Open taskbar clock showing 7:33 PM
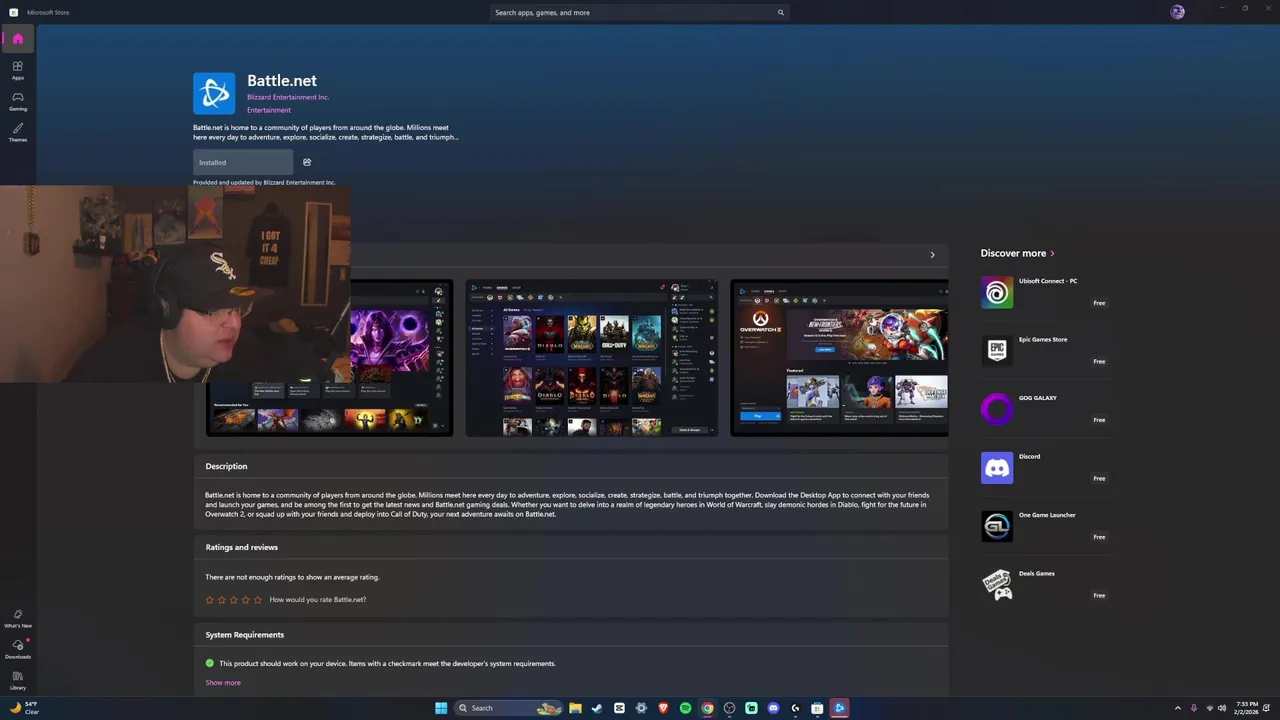Screen dimensions: 1280x720 click(1247, 708)
